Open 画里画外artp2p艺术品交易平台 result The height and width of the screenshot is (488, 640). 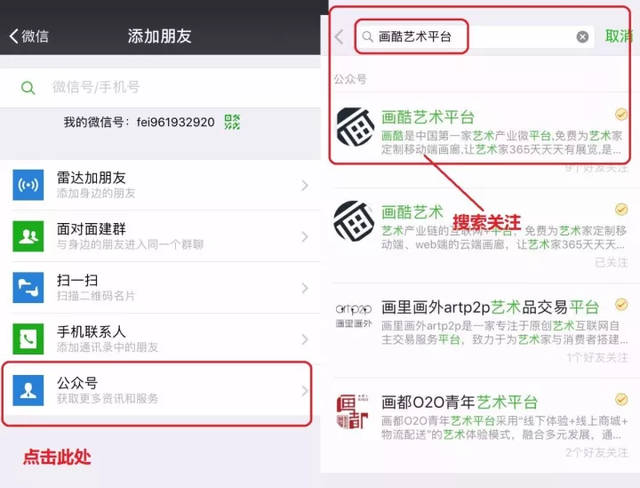tap(490, 307)
